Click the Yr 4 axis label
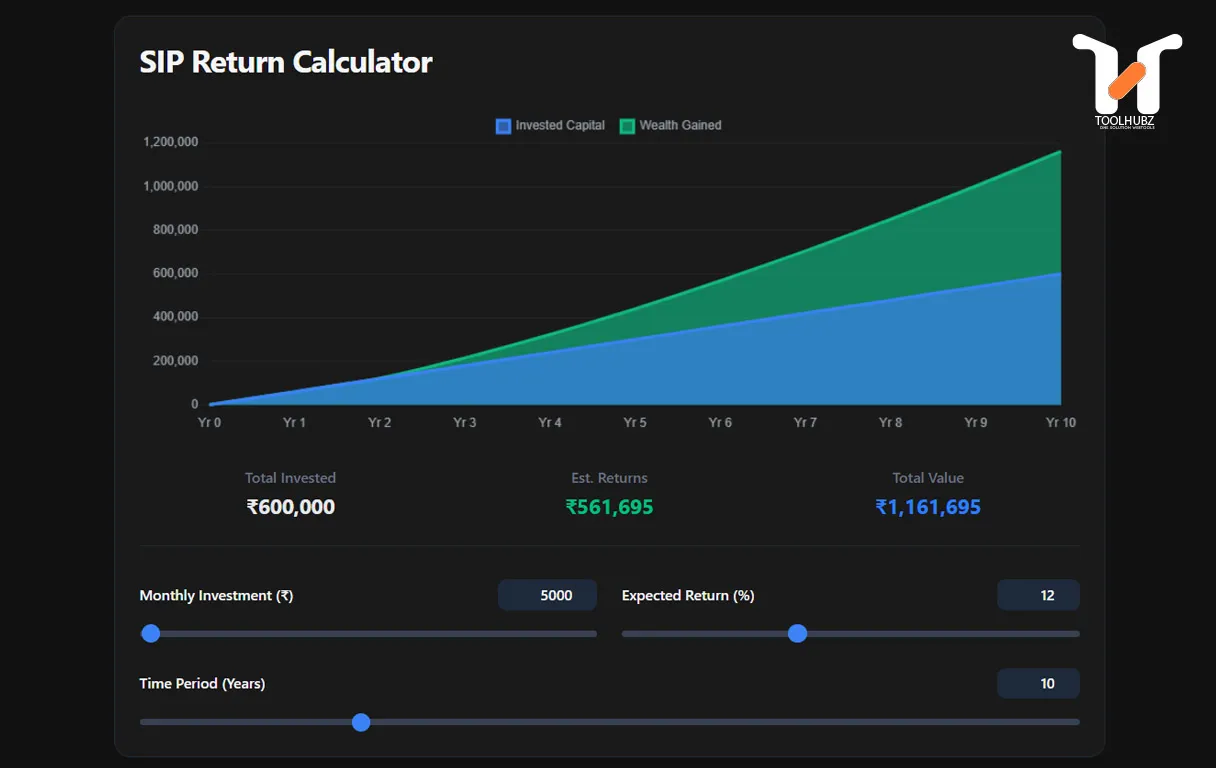Viewport: 1216px width, 768px height. click(x=550, y=423)
